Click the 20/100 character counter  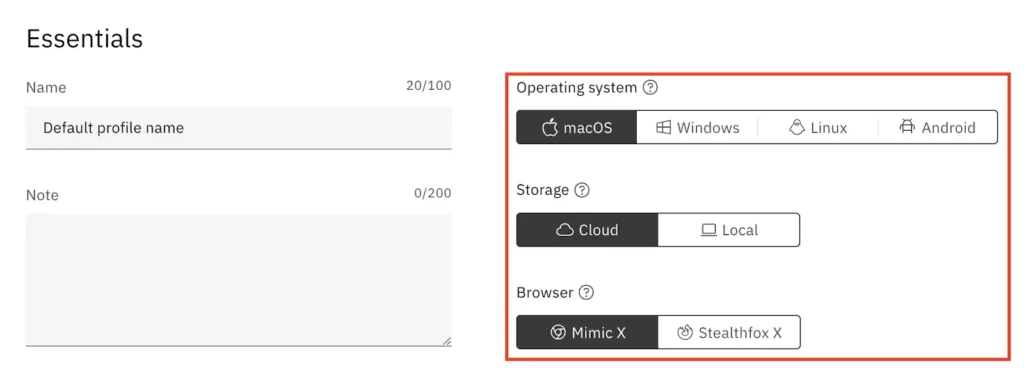428,86
